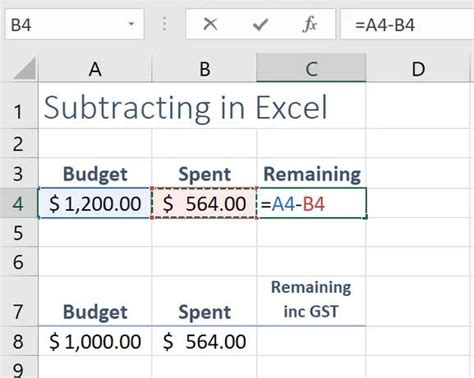The image size is (474, 378).
Task: Confirm the formula with the checkmark icon
Action: point(260,24)
